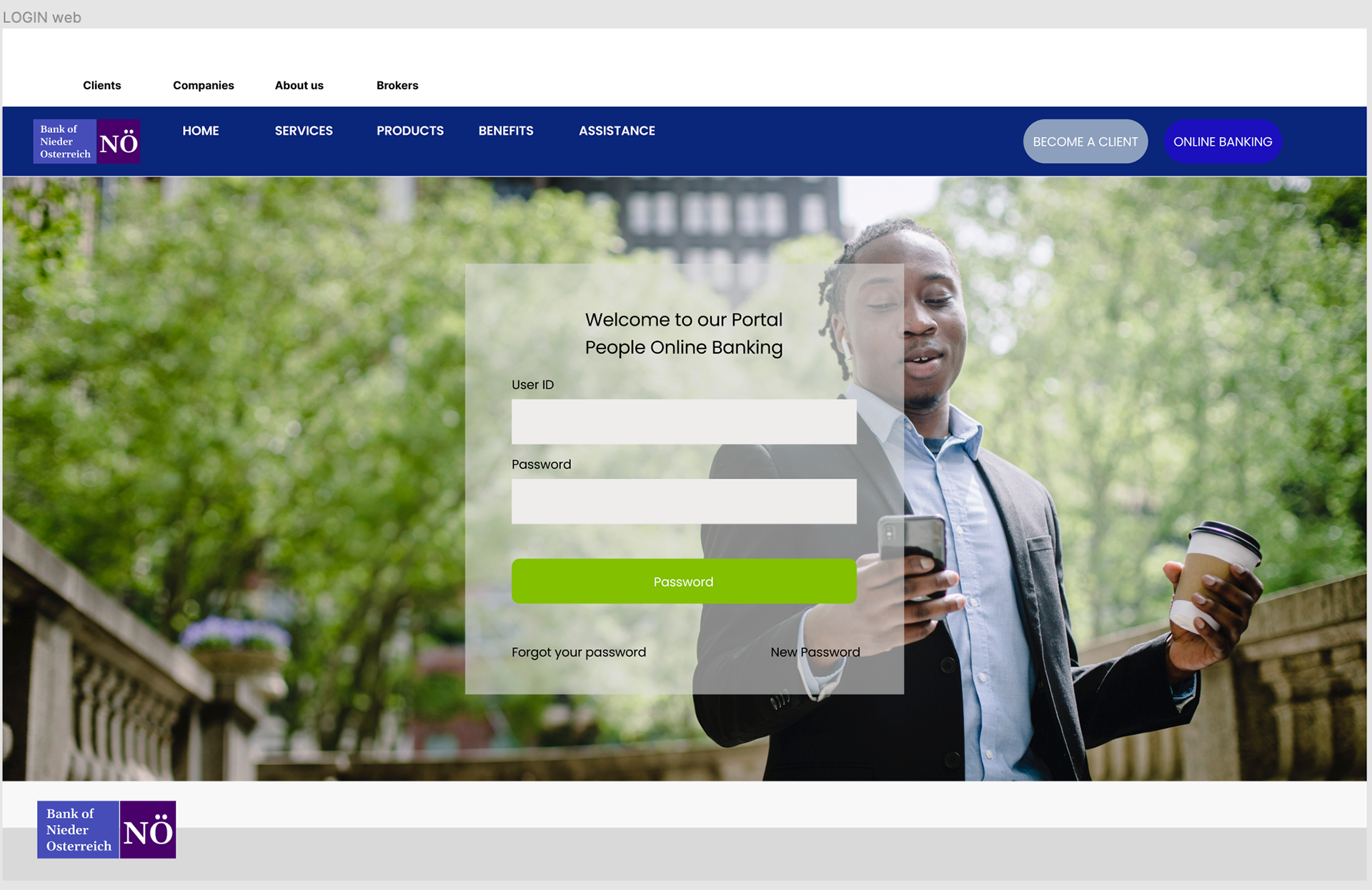Follow the New Password link
The image size is (1372, 890).
815,652
